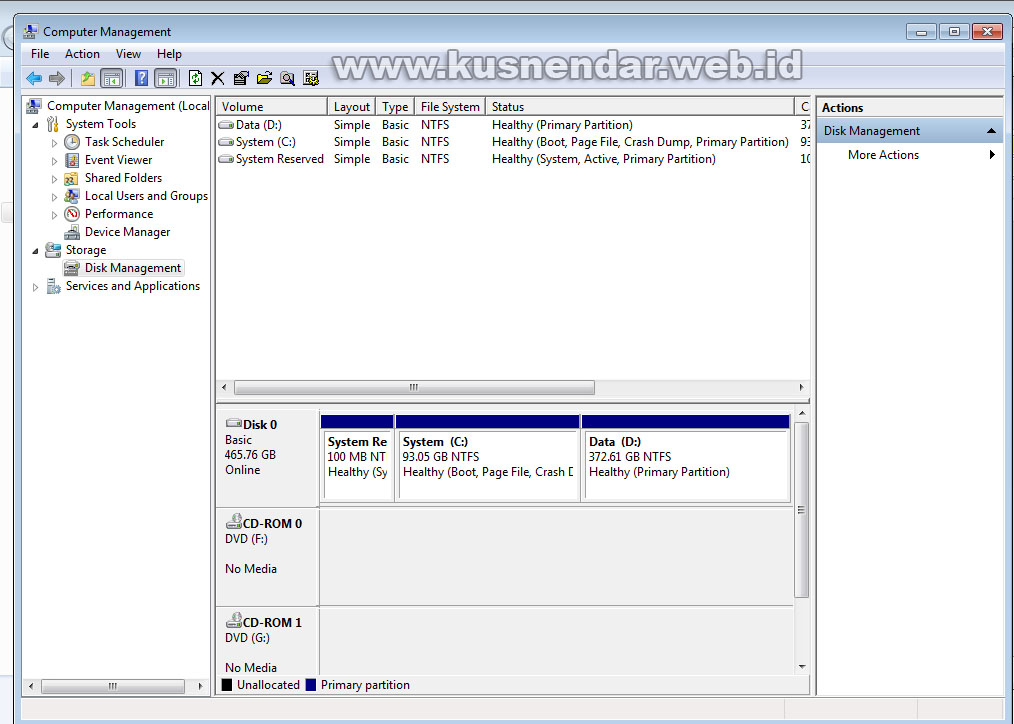Image resolution: width=1014 pixels, height=724 pixels.
Task: Click Unallocated black legend swatch
Action: point(226,685)
